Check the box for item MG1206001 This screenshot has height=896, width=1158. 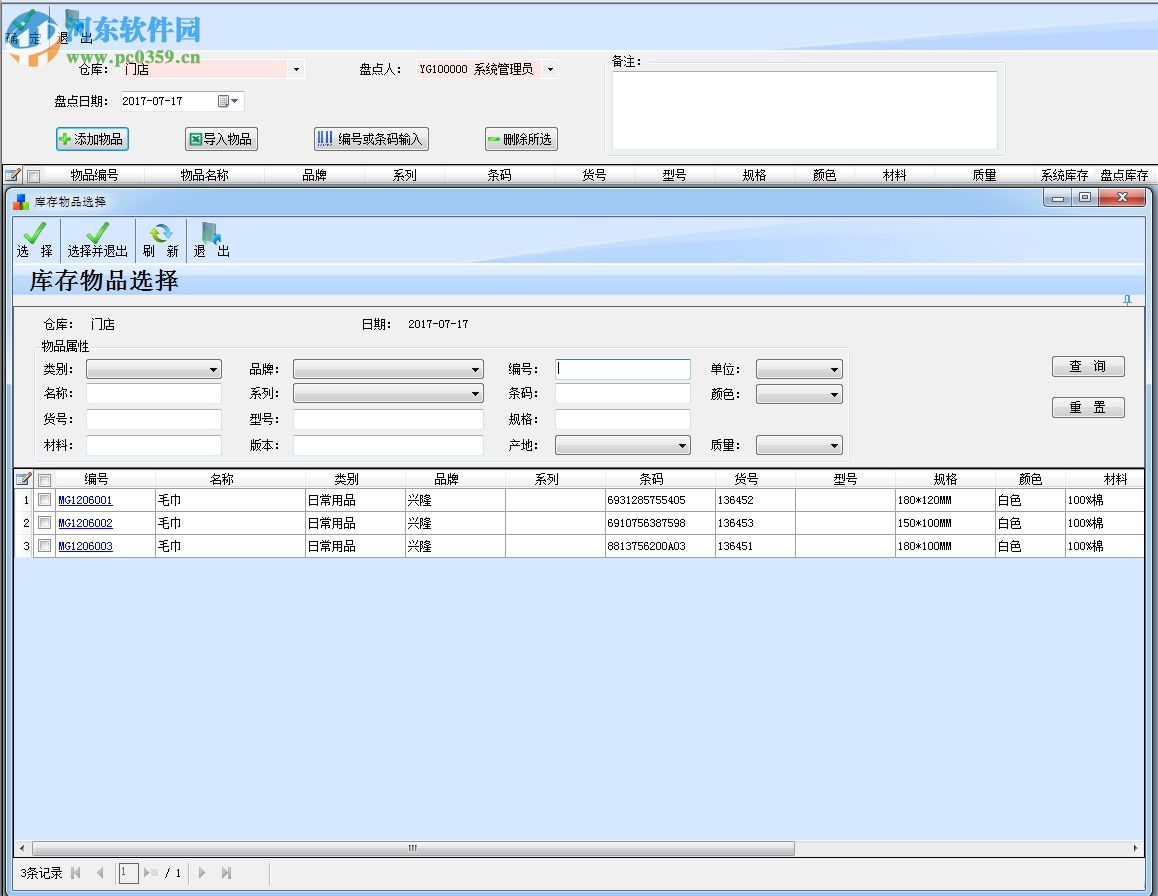click(x=44, y=500)
